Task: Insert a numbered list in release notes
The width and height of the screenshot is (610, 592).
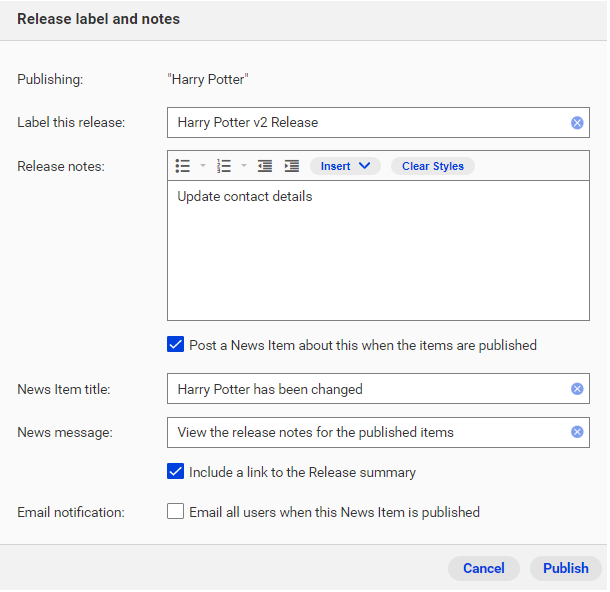Action: pos(224,166)
